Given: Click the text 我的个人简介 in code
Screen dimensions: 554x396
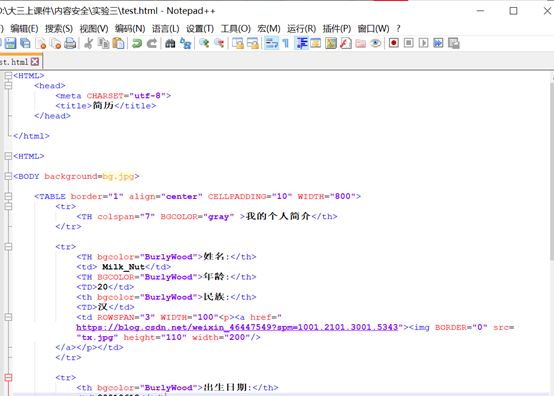Looking at the screenshot, I should (x=278, y=216).
